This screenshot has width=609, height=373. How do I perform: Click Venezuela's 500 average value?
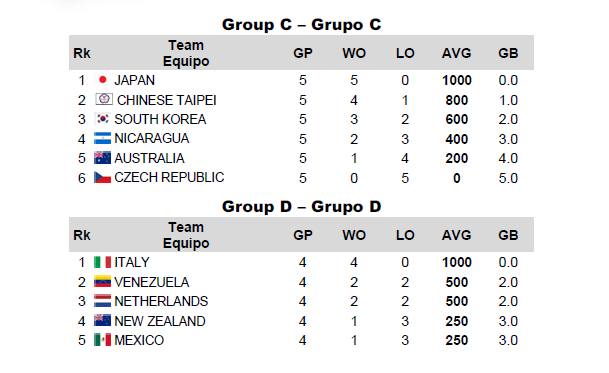click(457, 282)
